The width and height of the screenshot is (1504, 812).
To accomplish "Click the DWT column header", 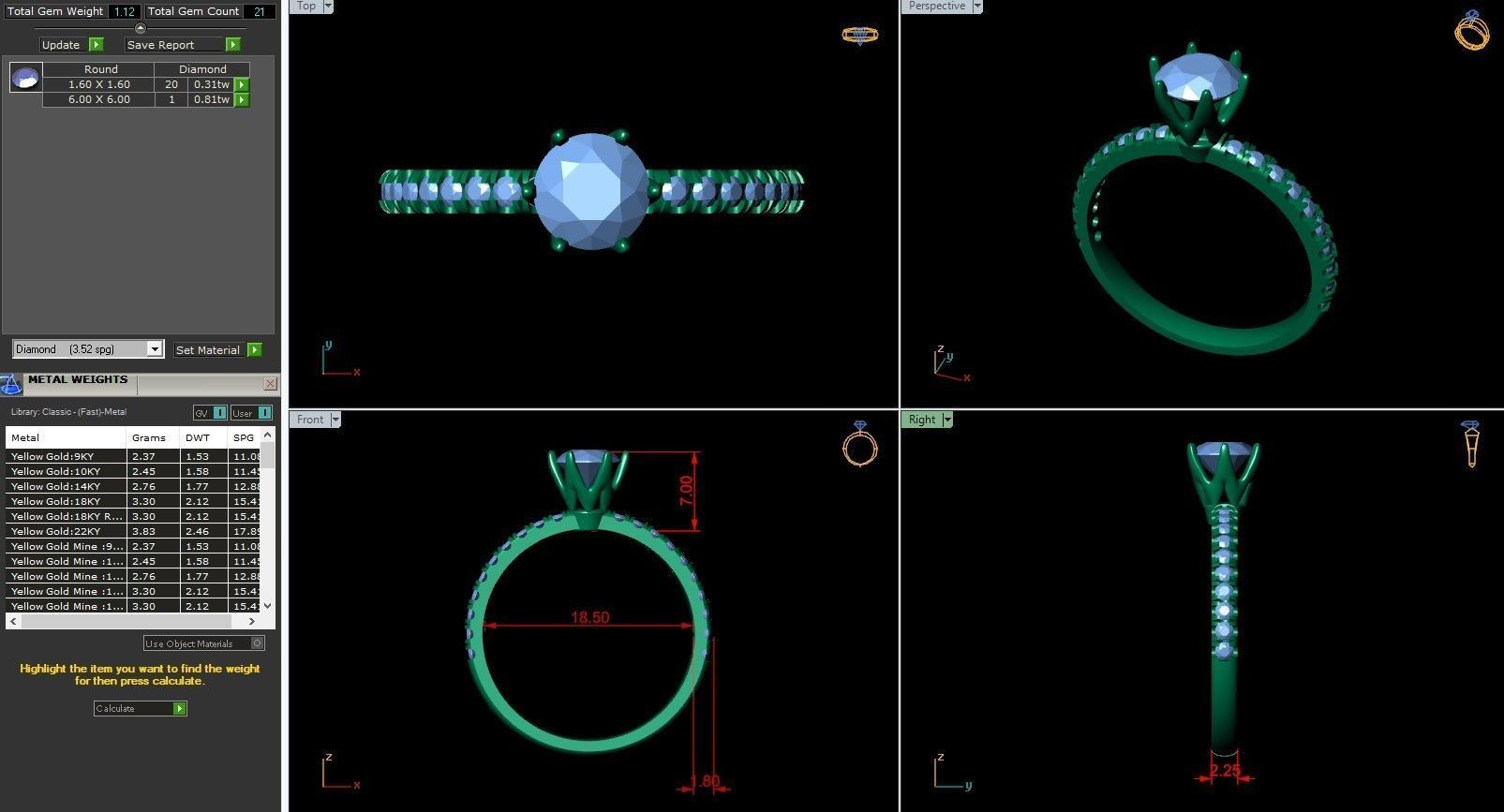I will pyautogui.click(x=203, y=437).
